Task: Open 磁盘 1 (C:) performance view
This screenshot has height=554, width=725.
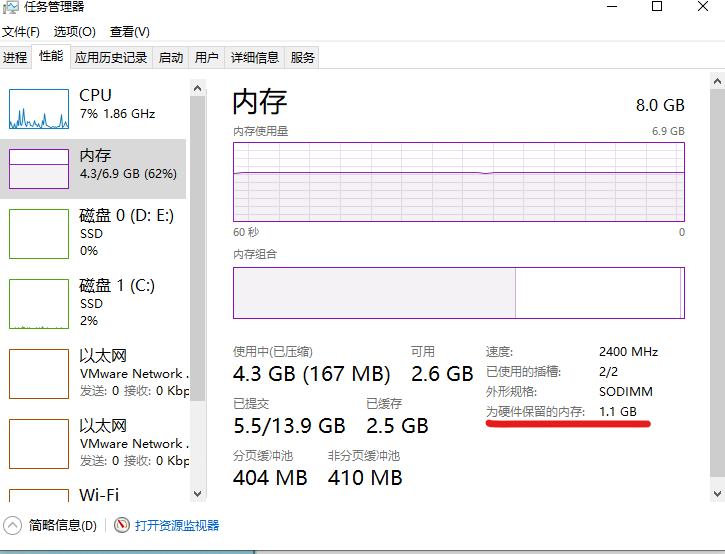Action: click(x=93, y=303)
